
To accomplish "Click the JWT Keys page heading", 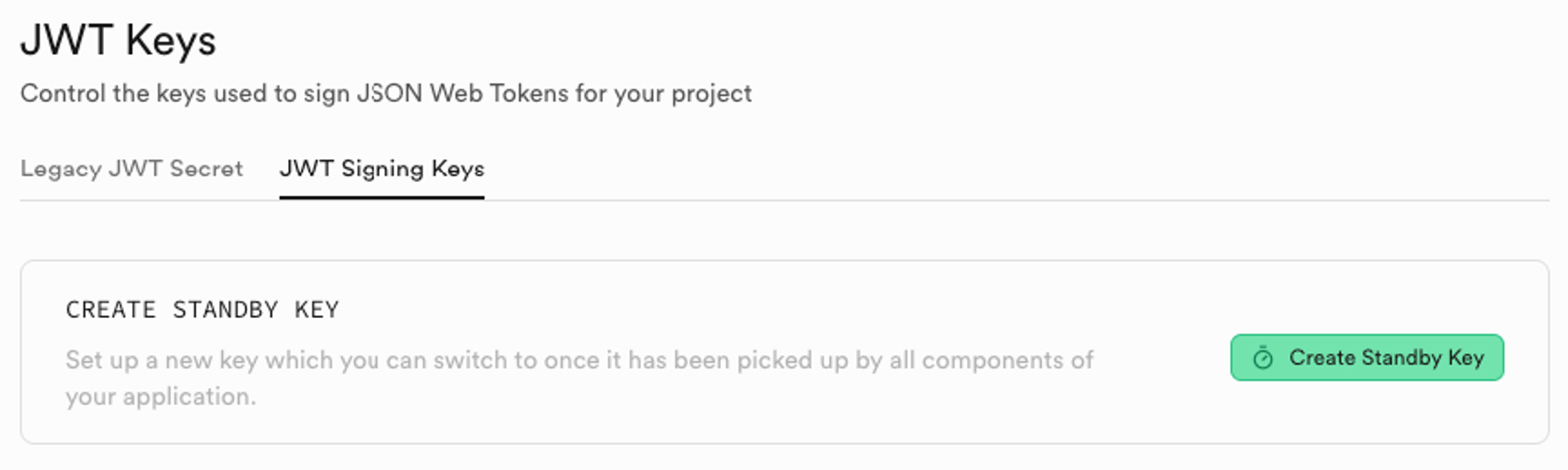I will coord(118,40).
